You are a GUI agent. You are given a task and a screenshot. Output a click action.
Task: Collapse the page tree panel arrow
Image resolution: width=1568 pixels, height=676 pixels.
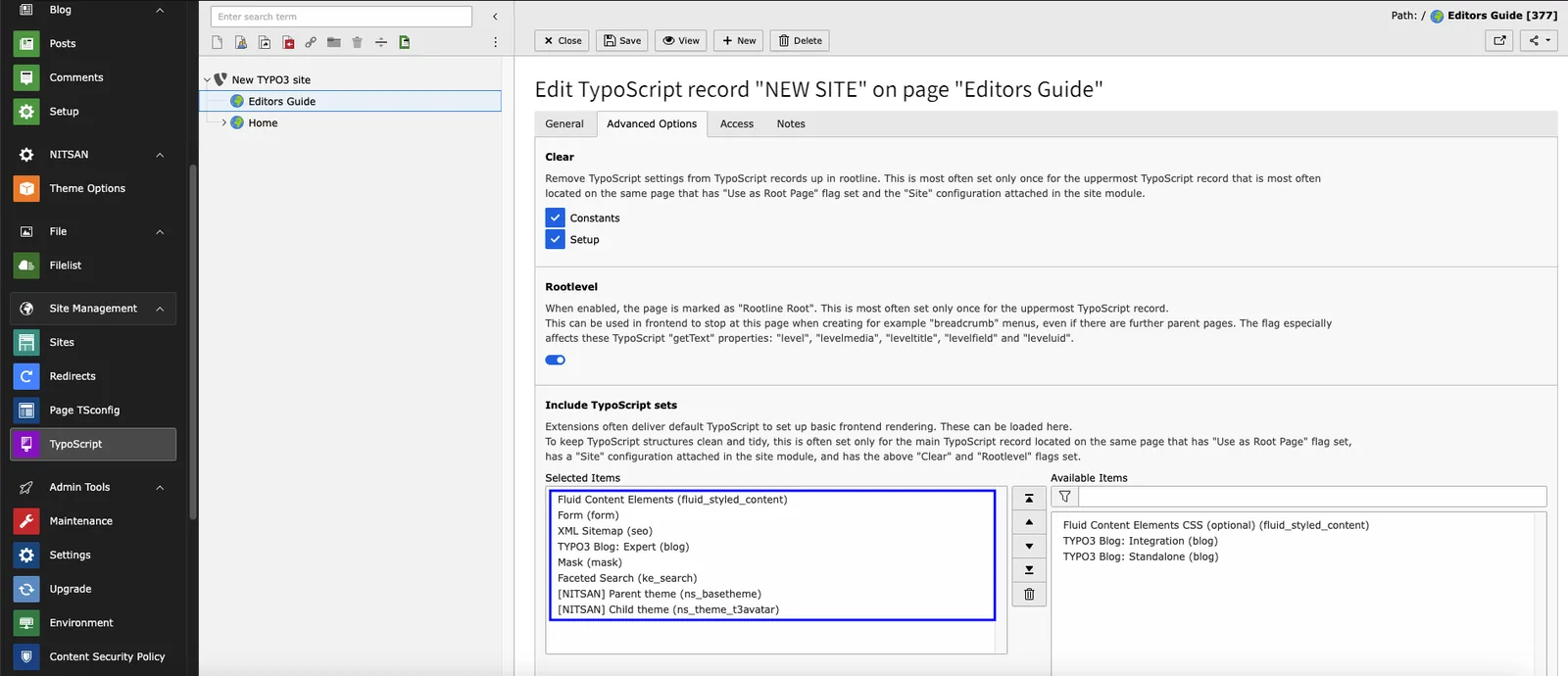pos(495,17)
